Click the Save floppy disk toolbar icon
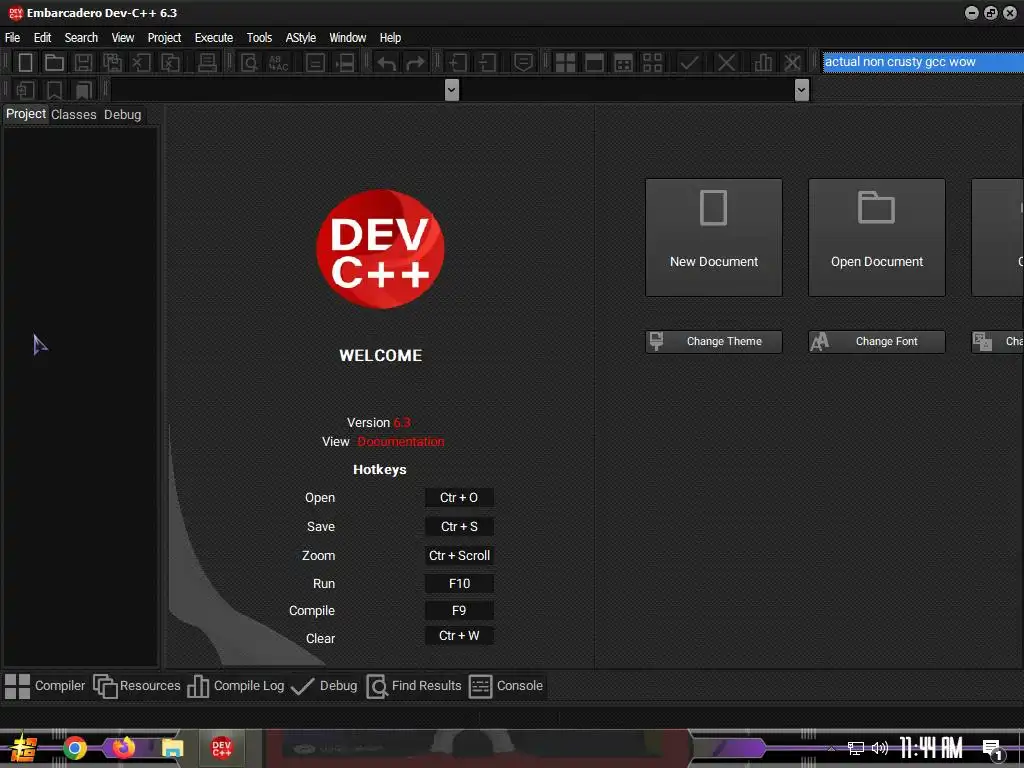 83,63
